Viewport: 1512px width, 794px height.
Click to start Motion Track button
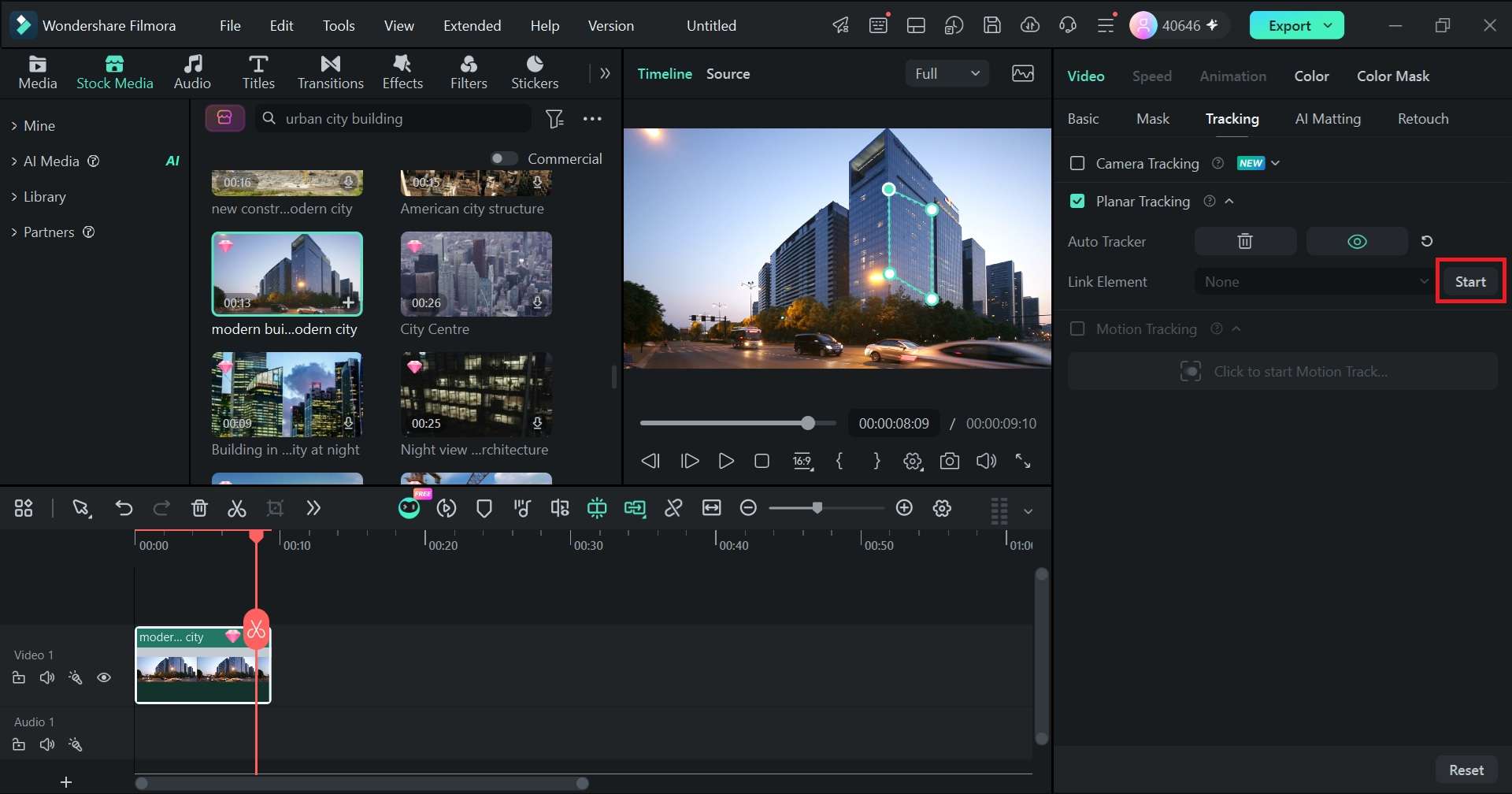pyautogui.click(x=1283, y=371)
